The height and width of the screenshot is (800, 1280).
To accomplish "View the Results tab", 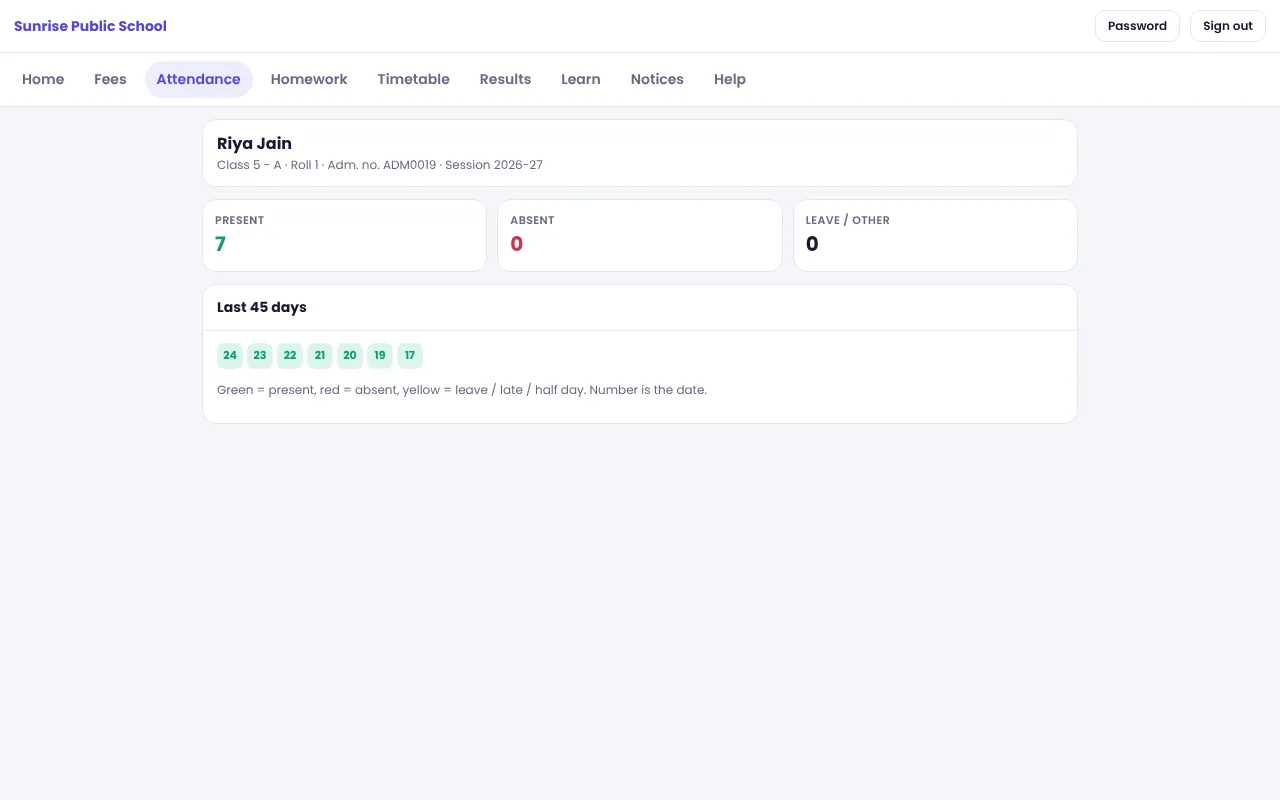I will tap(505, 79).
